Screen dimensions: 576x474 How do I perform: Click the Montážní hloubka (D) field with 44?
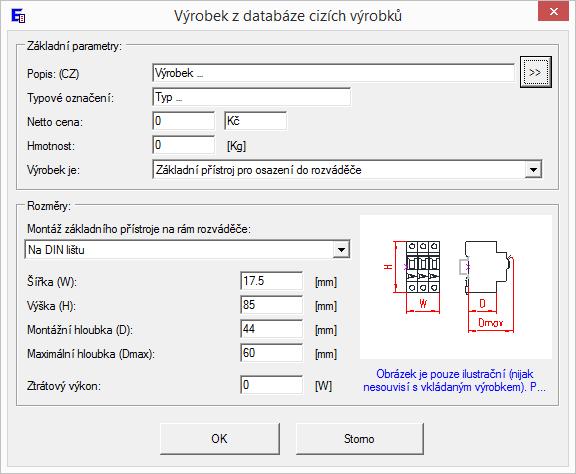click(x=271, y=329)
